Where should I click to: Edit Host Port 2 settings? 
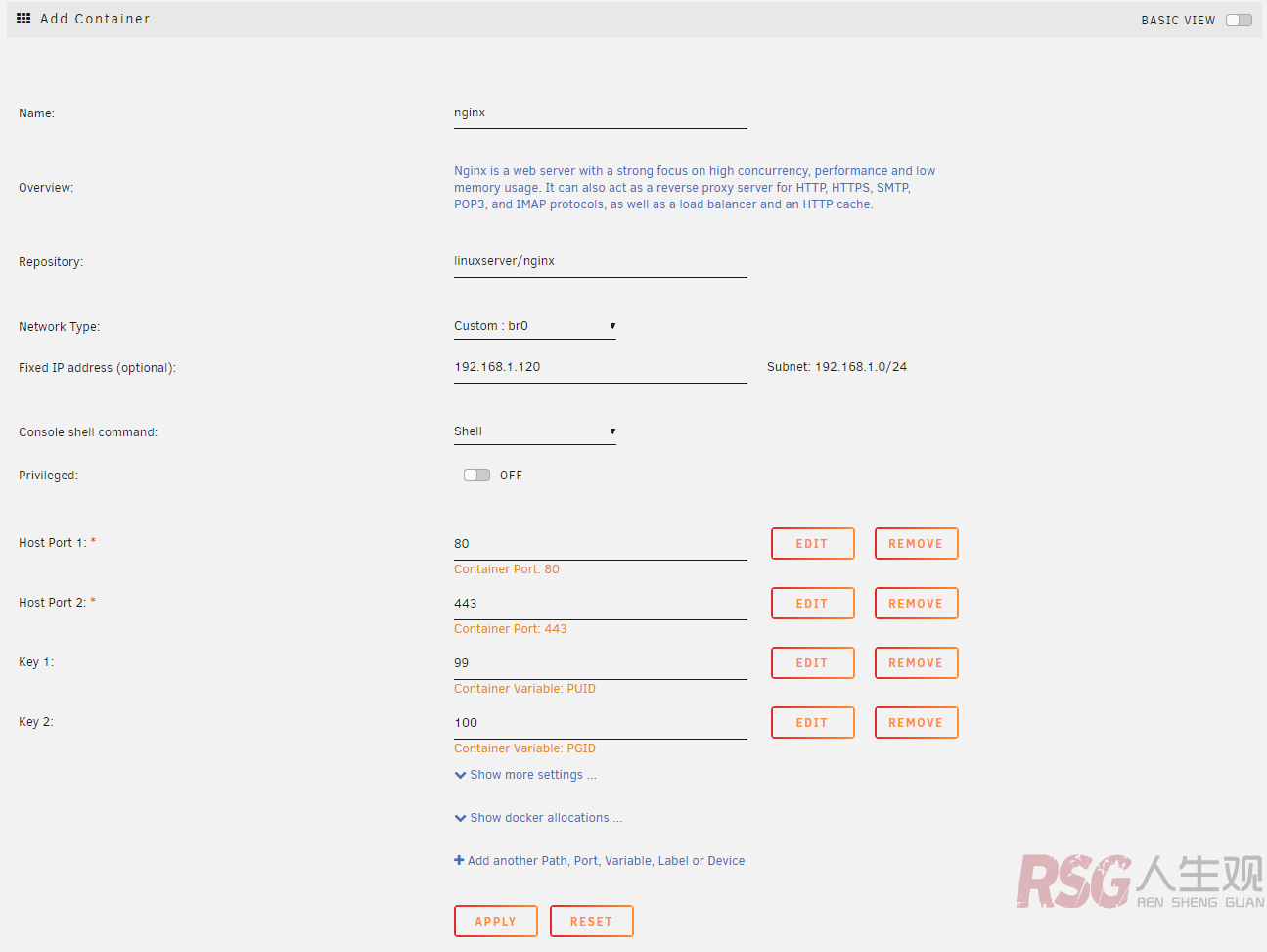[813, 604]
